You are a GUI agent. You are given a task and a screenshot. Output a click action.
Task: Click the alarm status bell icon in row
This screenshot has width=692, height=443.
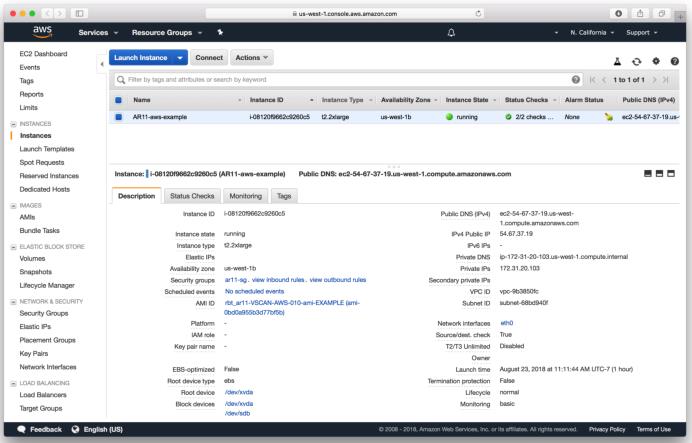coord(609,117)
